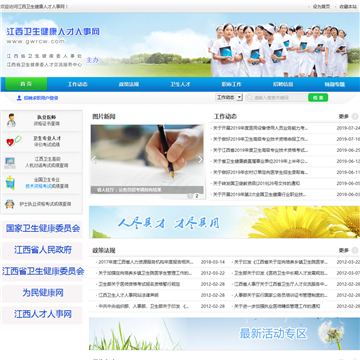The height and width of the screenshot is (360, 360).
Task: Open the 招聘信息 navigation menu
Action: (x=283, y=84)
